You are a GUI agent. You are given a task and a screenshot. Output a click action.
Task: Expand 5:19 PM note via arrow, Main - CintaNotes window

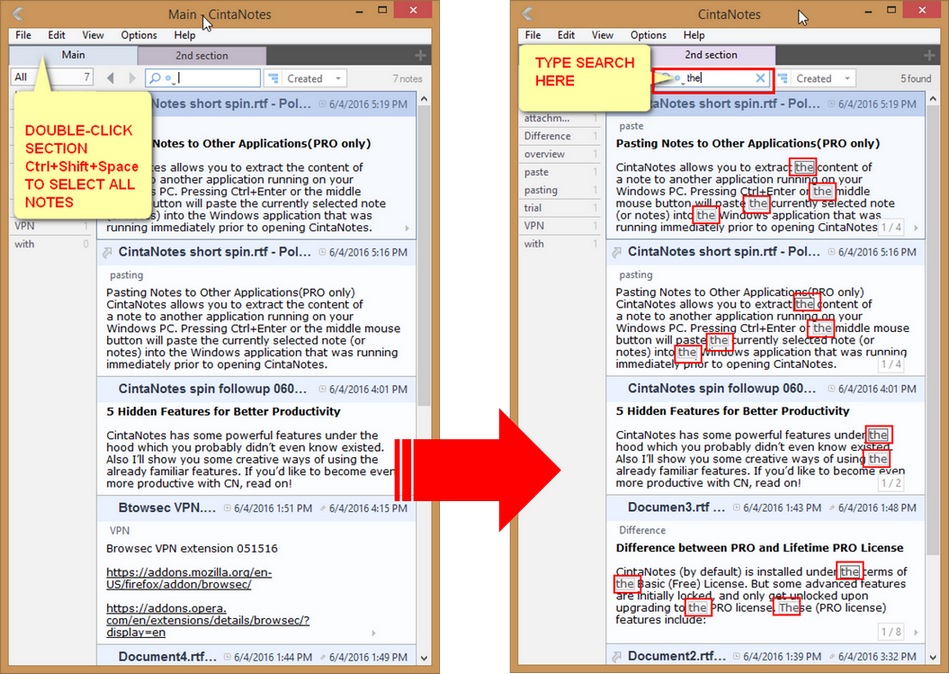407,228
